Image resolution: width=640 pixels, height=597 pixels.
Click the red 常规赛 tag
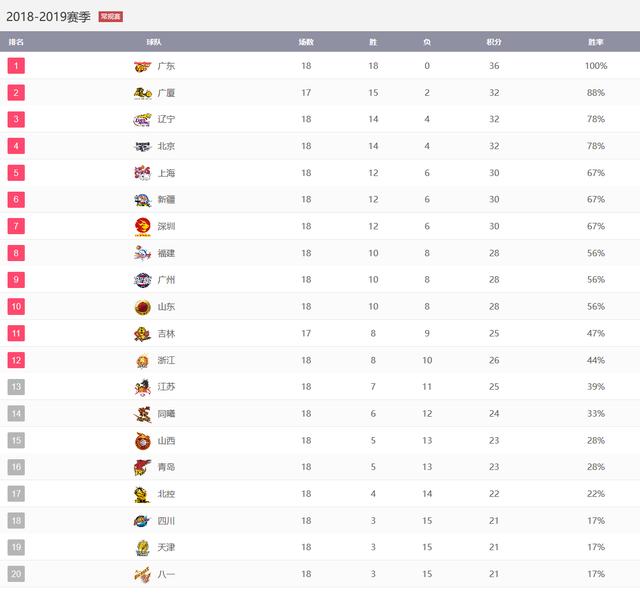point(111,17)
